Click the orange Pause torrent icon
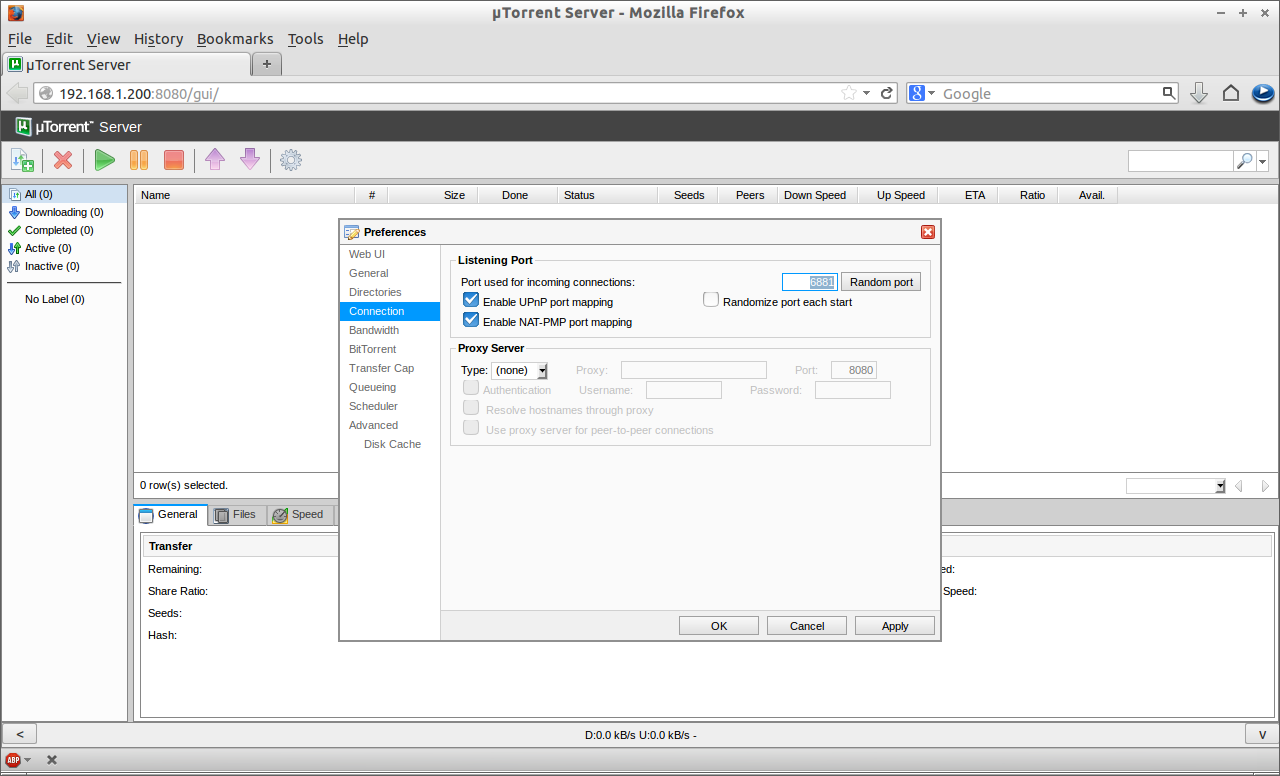This screenshot has height=776, width=1280. click(x=139, y=160)
